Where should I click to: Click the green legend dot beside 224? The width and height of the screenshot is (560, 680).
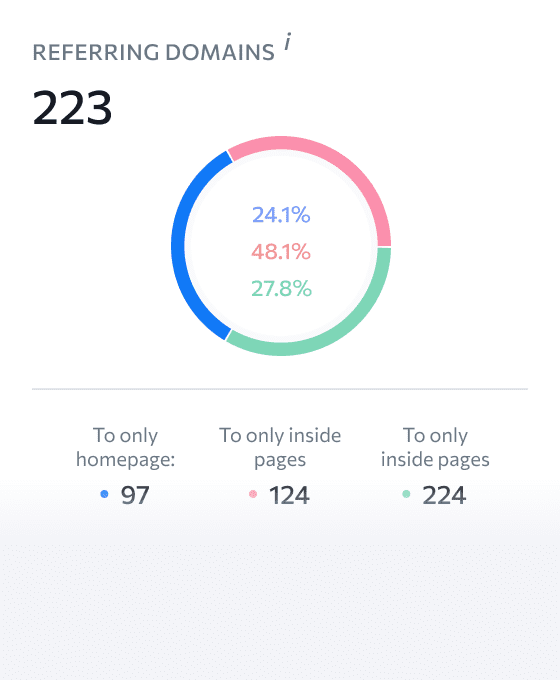click(406, 494)
